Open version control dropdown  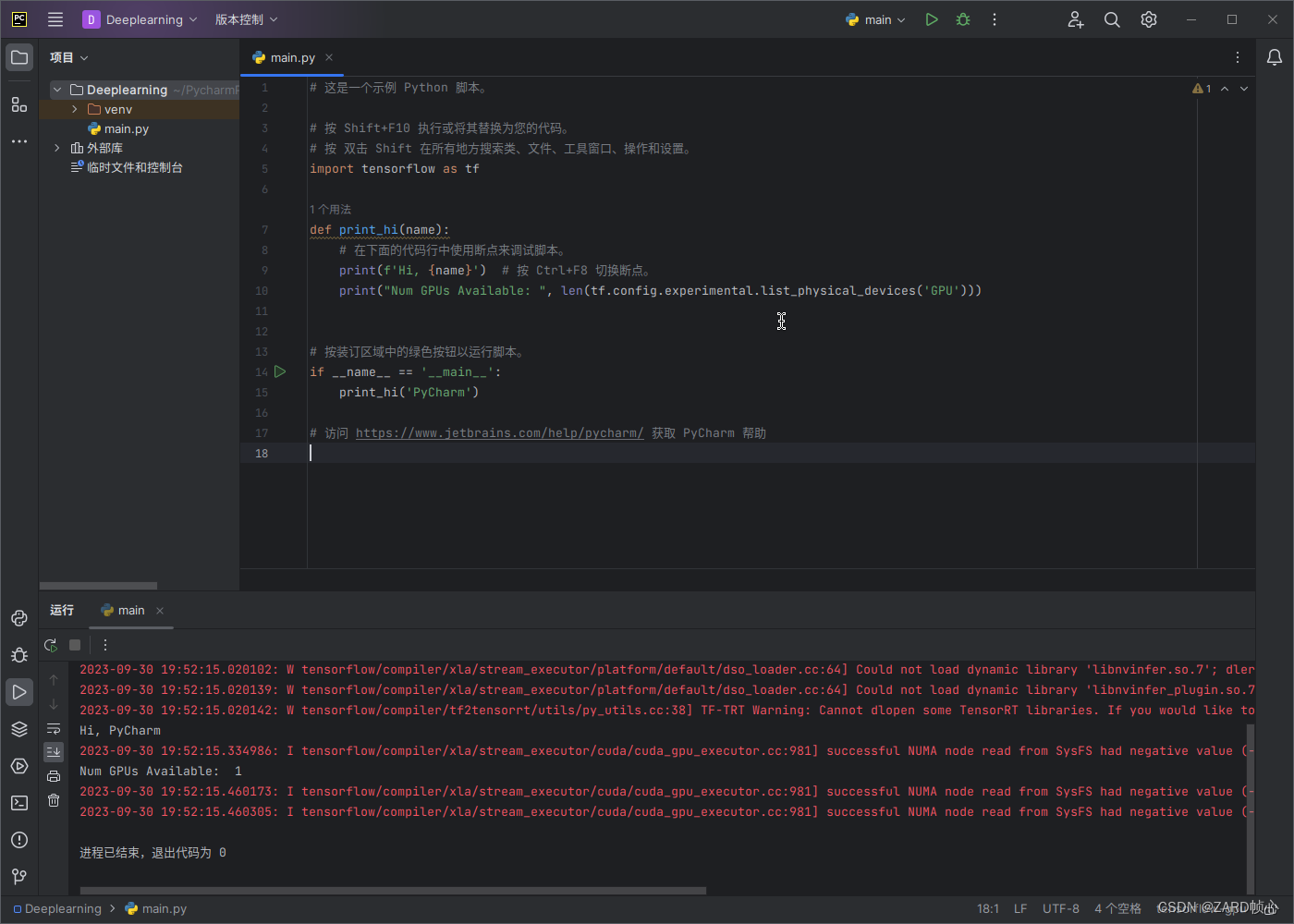click(x=247, y=19)
